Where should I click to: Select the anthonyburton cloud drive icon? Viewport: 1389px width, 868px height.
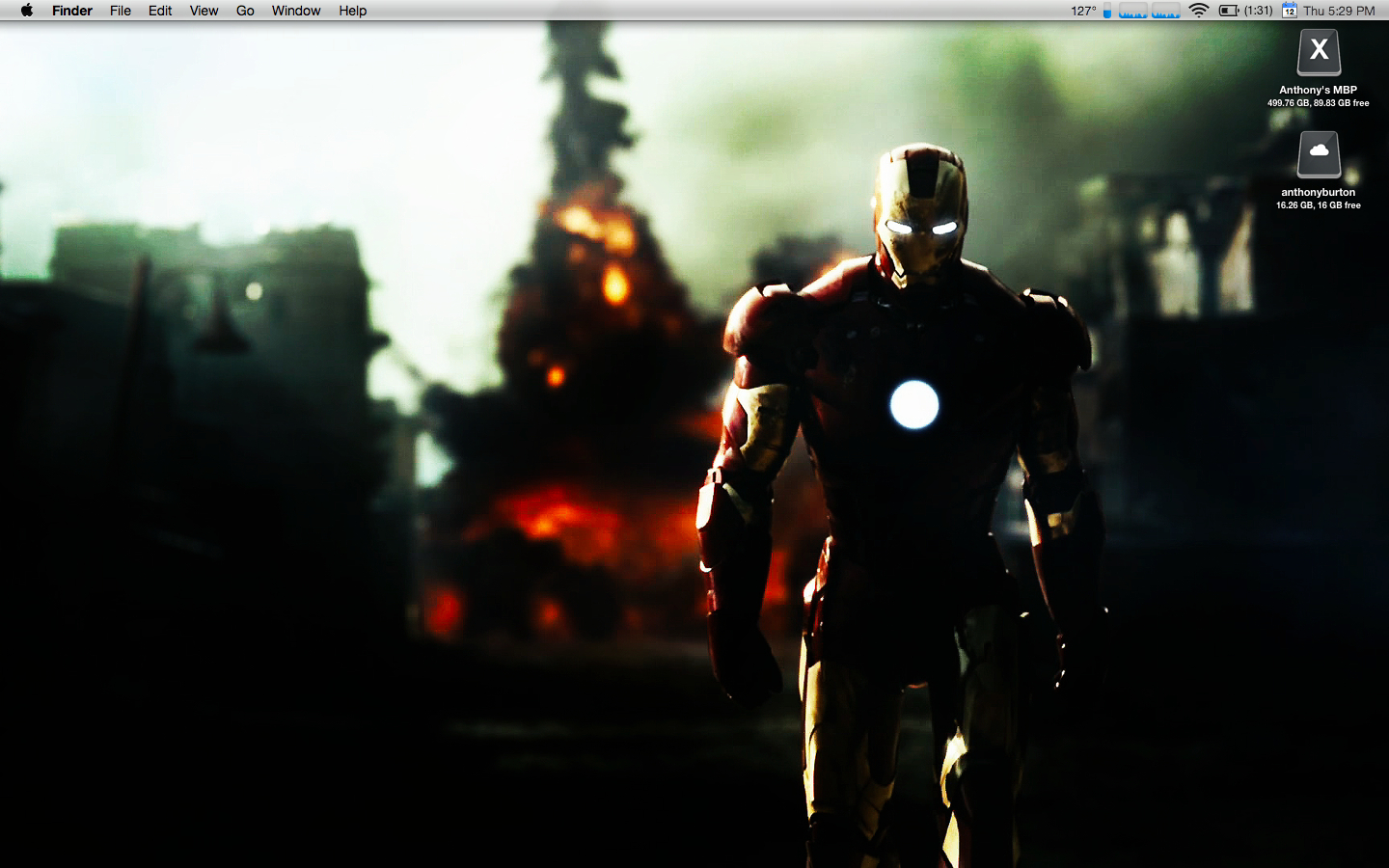(x=1319, y=154)
